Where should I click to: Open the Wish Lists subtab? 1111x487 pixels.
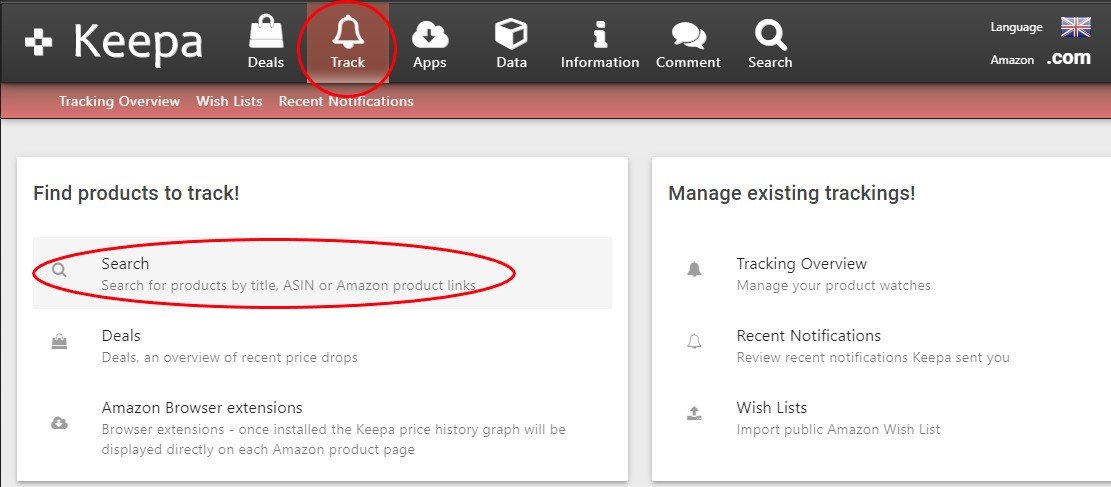pyautogui.click(x=229, y=101)
